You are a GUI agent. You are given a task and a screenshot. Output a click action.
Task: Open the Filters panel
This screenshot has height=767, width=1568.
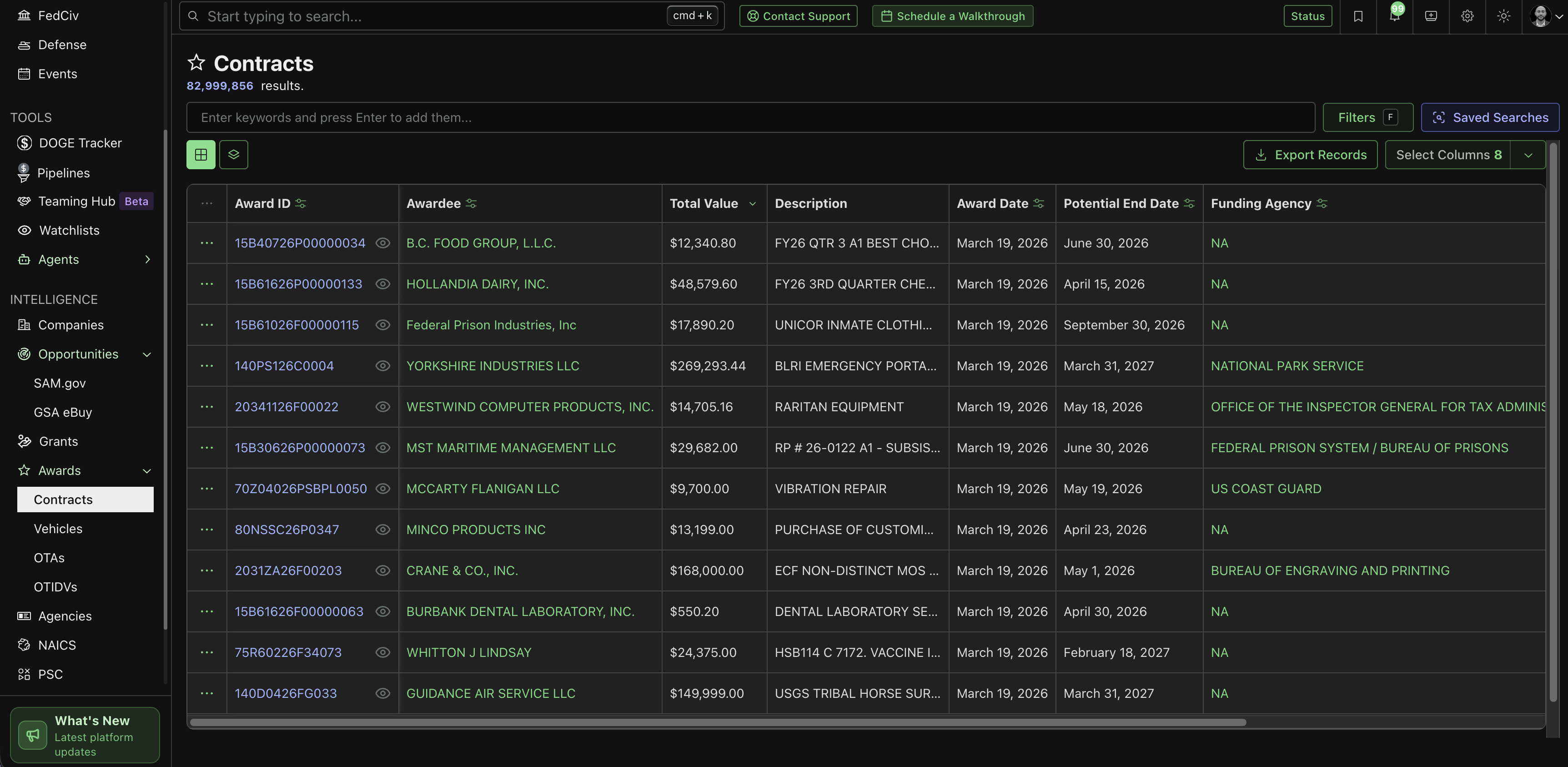tap(1368, 117)
